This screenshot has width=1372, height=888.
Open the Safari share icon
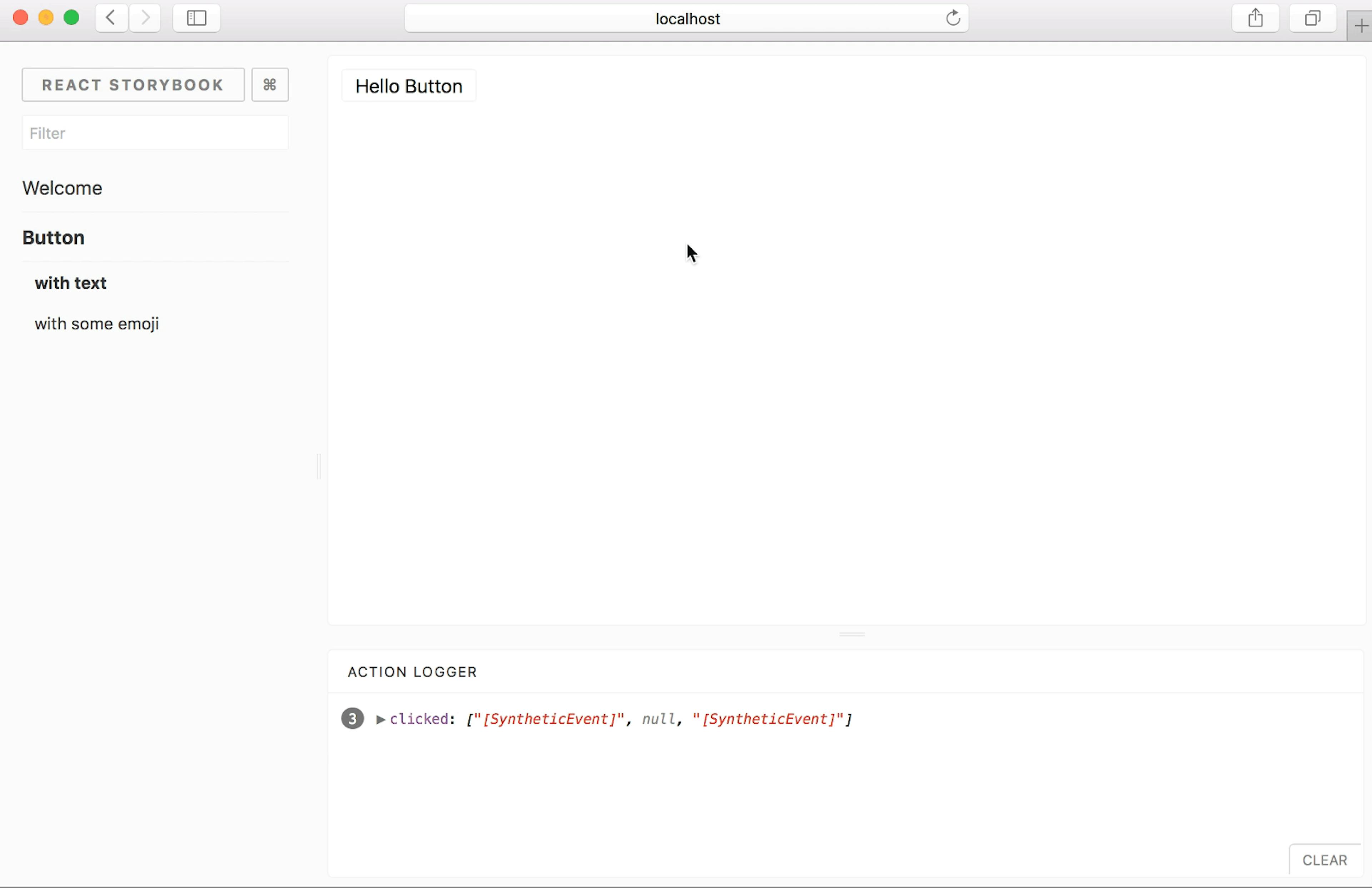tap(1256, 19)
